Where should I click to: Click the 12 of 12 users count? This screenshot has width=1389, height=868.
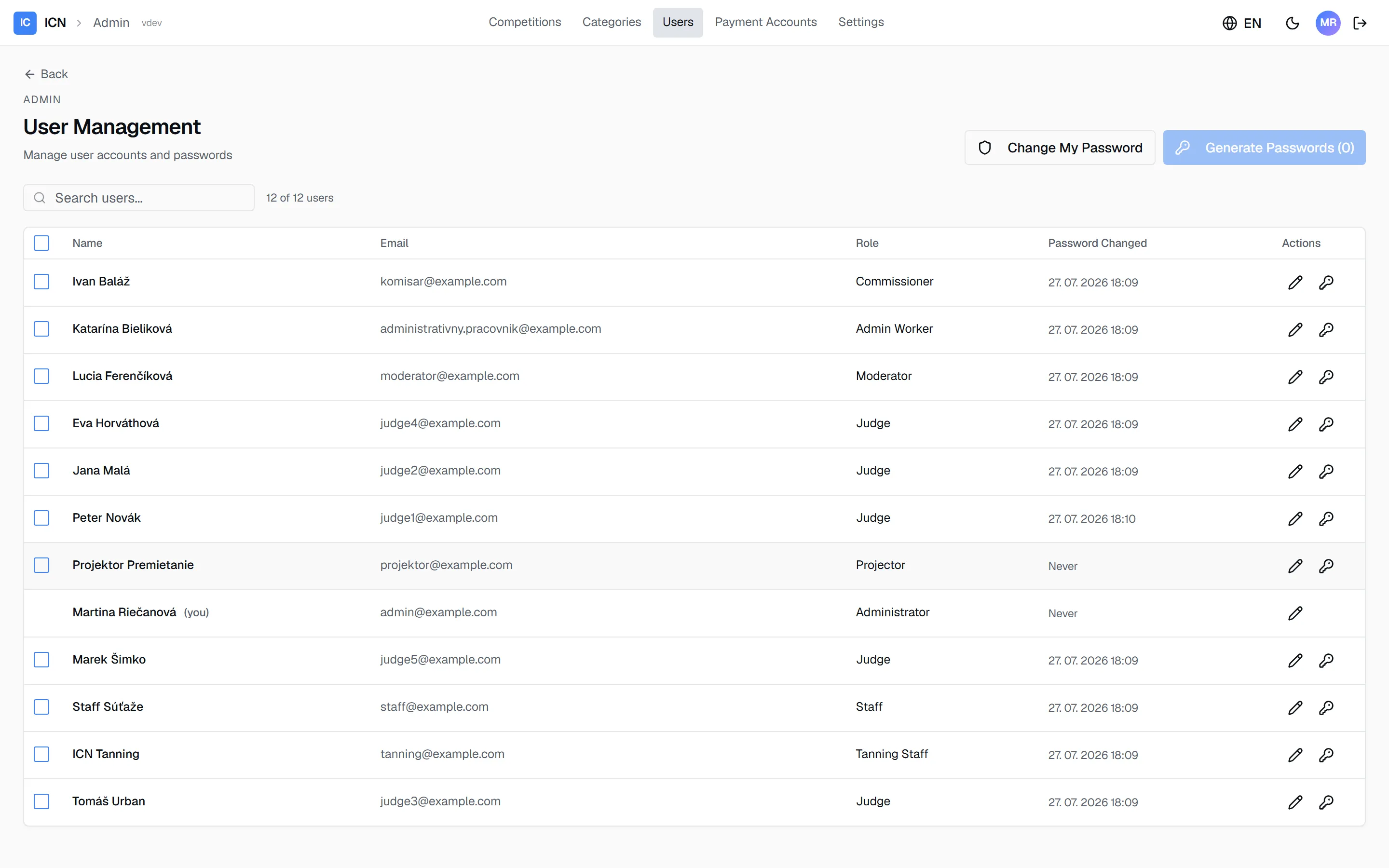coord(300,198)
